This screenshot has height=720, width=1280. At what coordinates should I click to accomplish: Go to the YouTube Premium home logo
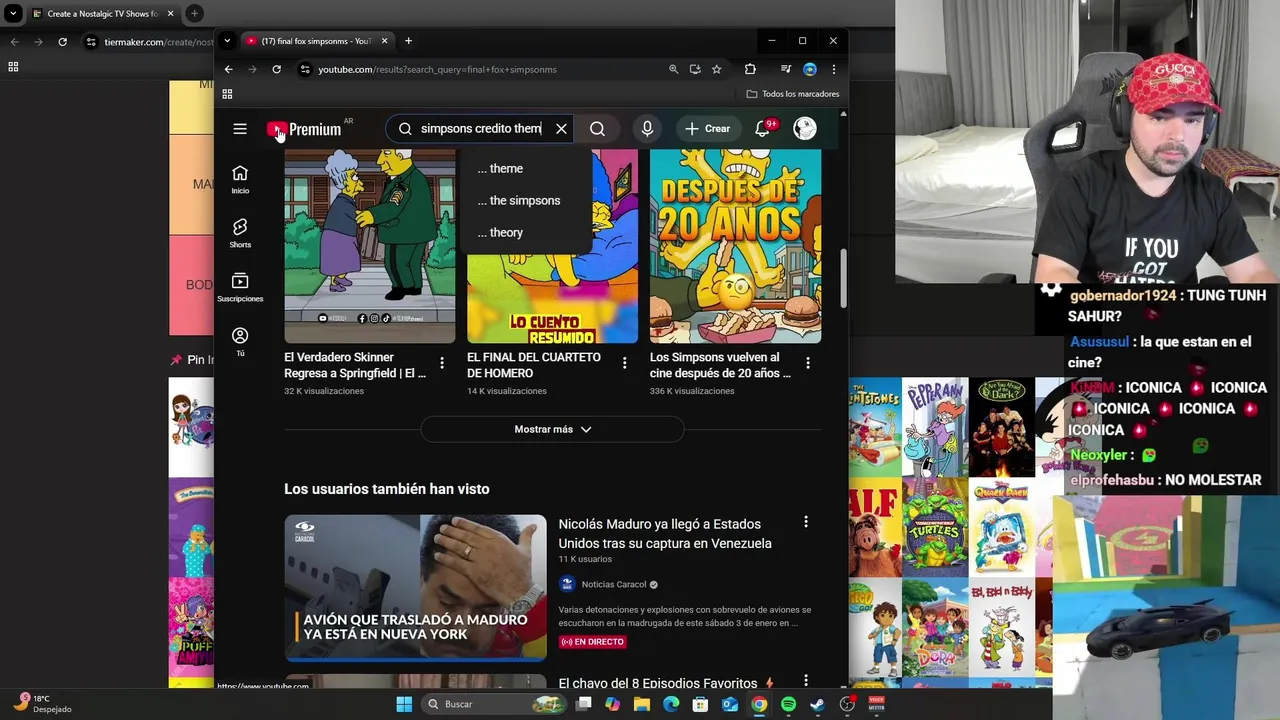(x=305, y=129)
